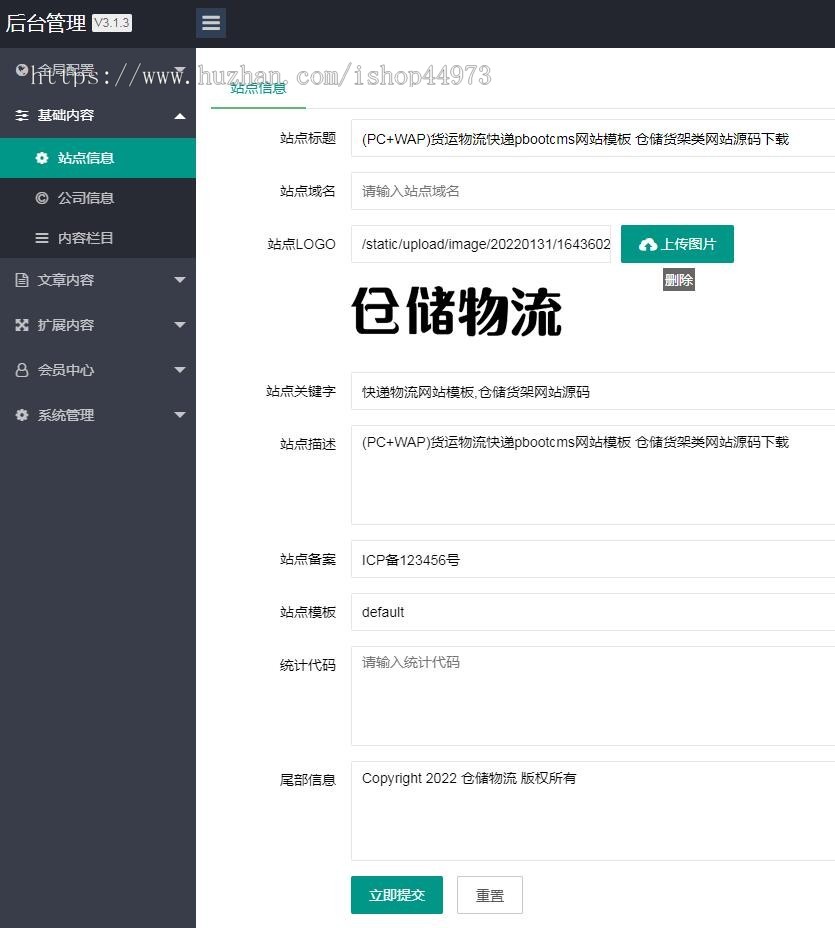Click the gear icon beside 站点信息
The height and width of the screenshot is (928, 835).
tap(41, 158)
